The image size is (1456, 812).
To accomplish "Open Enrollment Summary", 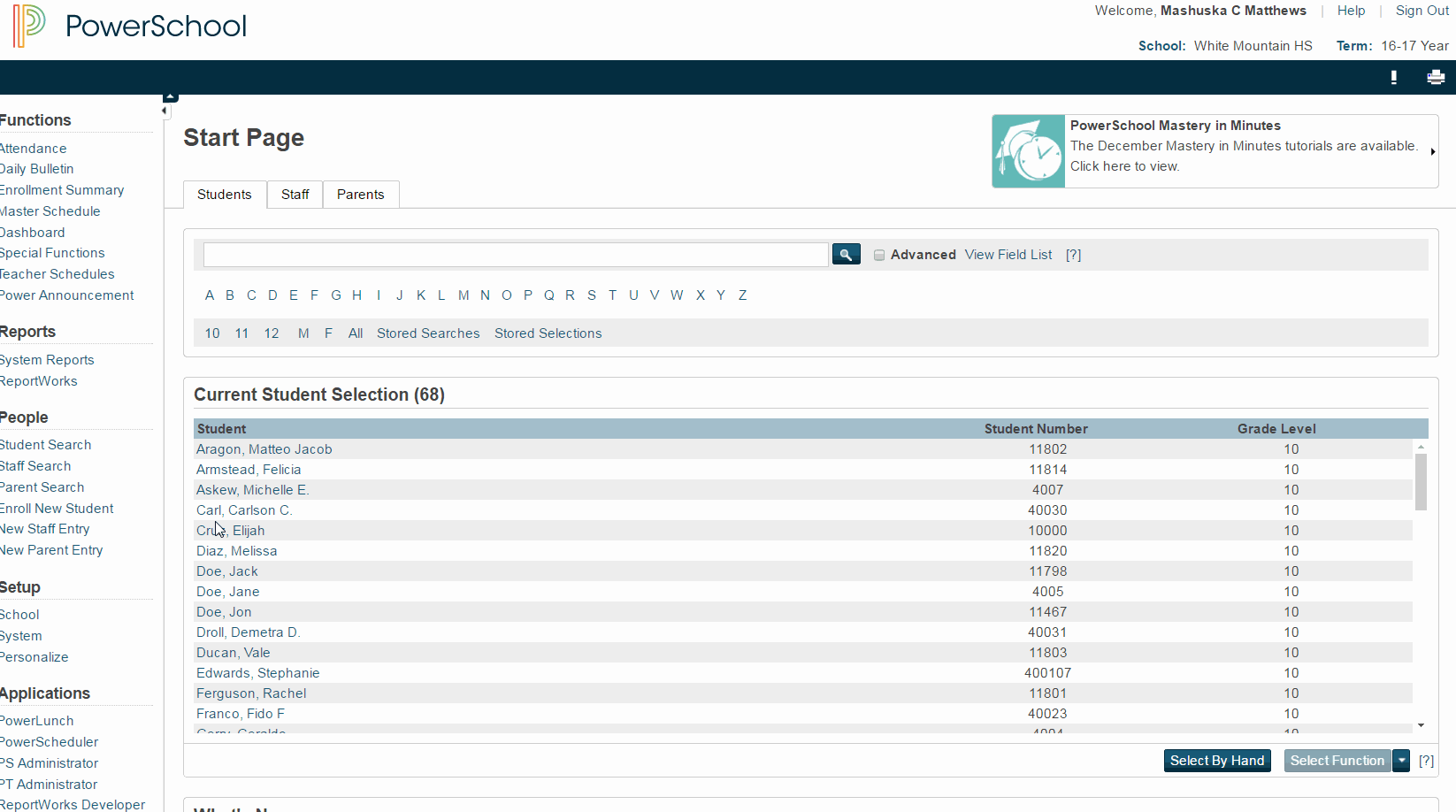I will 62,190.
